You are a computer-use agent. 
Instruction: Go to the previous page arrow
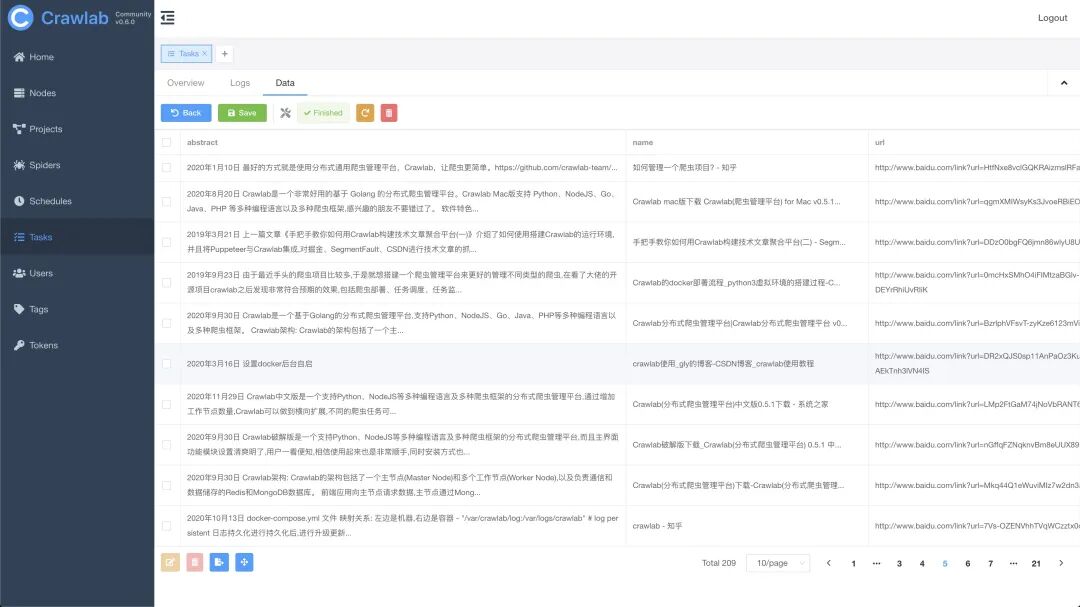point(829,563)
